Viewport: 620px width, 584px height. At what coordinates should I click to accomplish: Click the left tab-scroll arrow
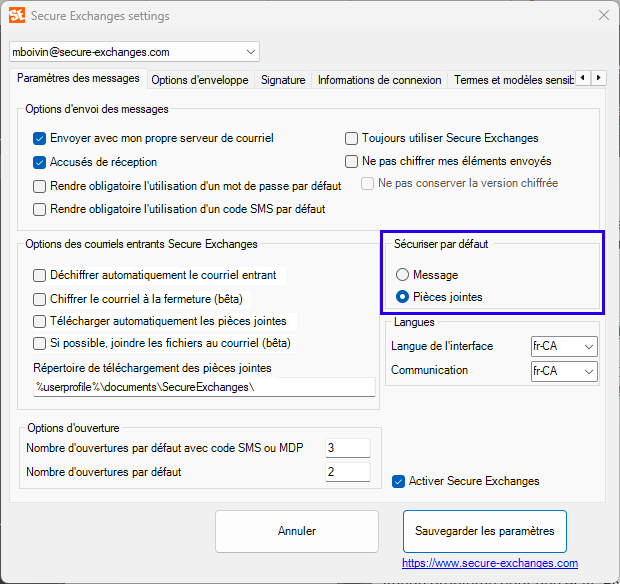583,77
